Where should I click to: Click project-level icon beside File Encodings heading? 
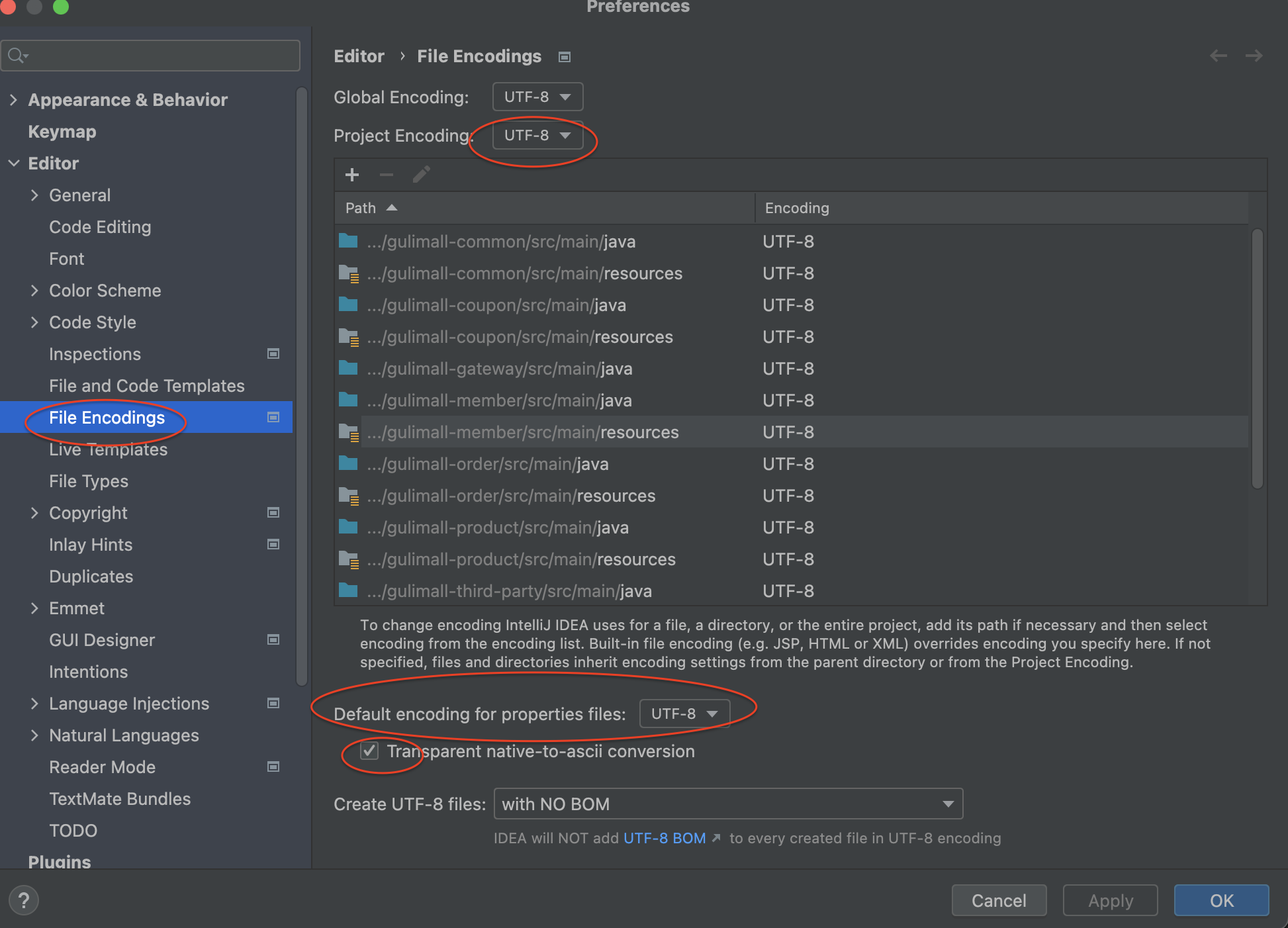565,57
